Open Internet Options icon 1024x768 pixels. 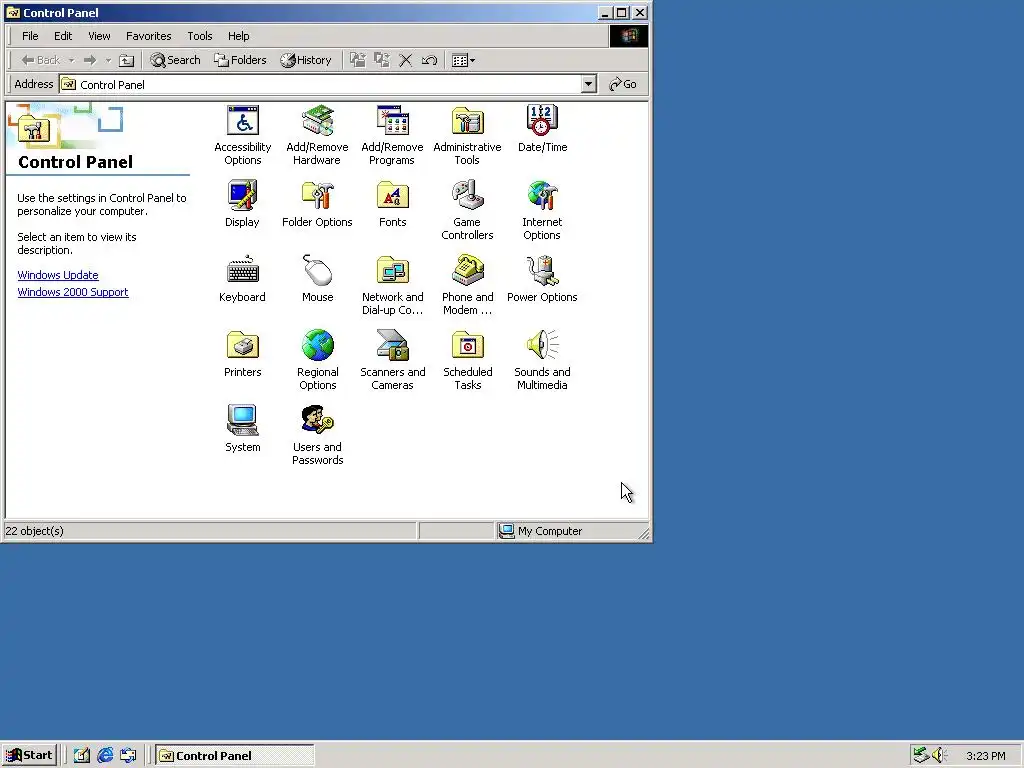pyautogui.click(x=542, y=210)
